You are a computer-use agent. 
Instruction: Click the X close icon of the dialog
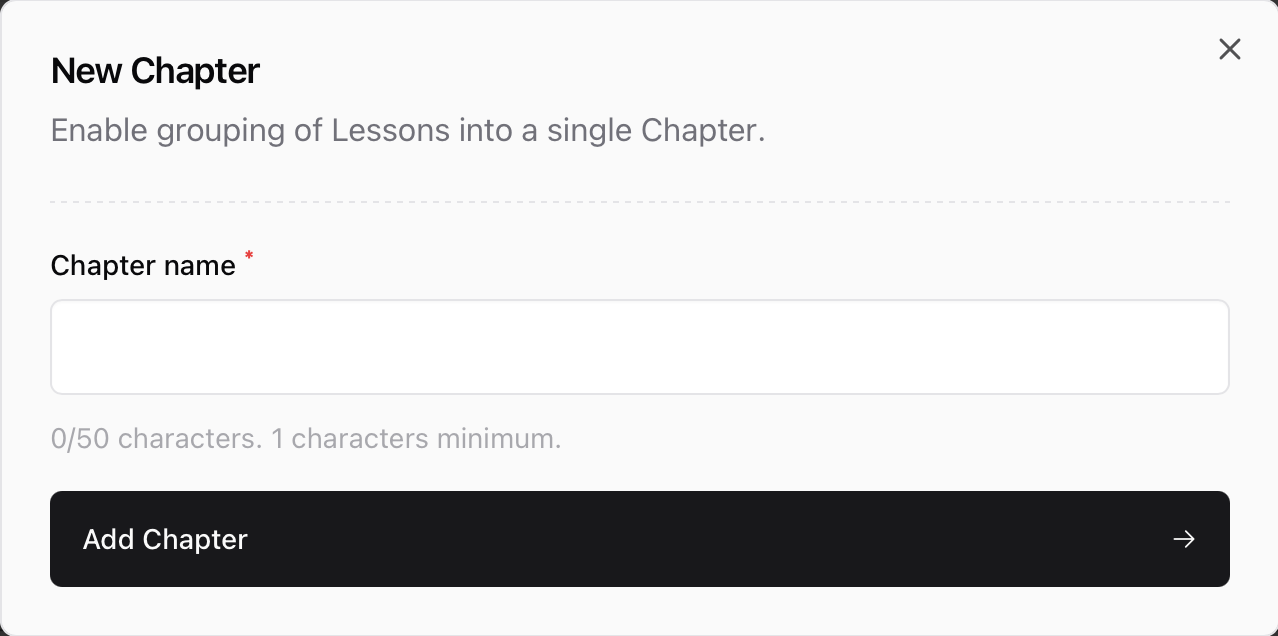(1229, 48)
